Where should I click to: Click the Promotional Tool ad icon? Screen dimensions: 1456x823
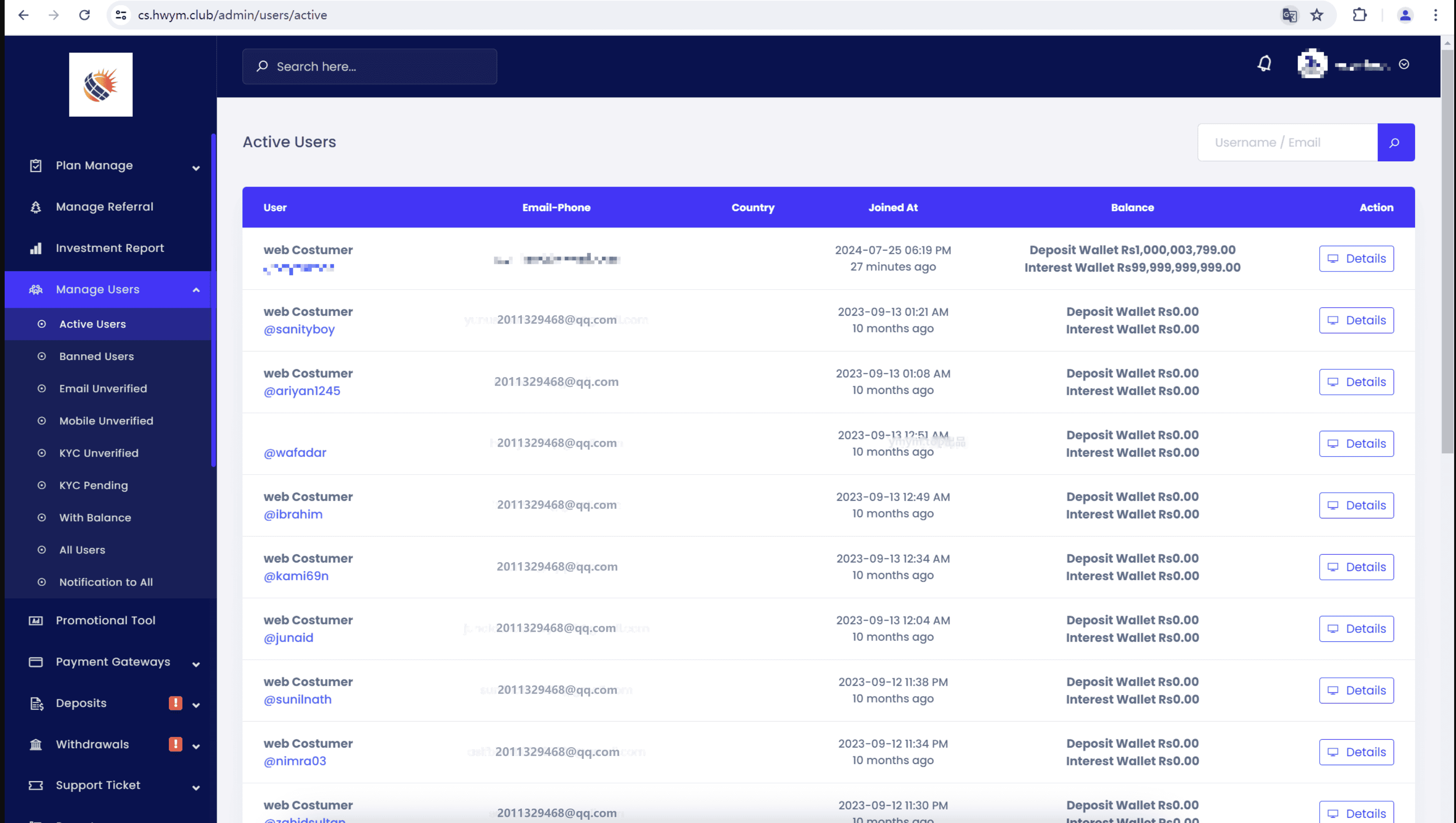(36, 621)
